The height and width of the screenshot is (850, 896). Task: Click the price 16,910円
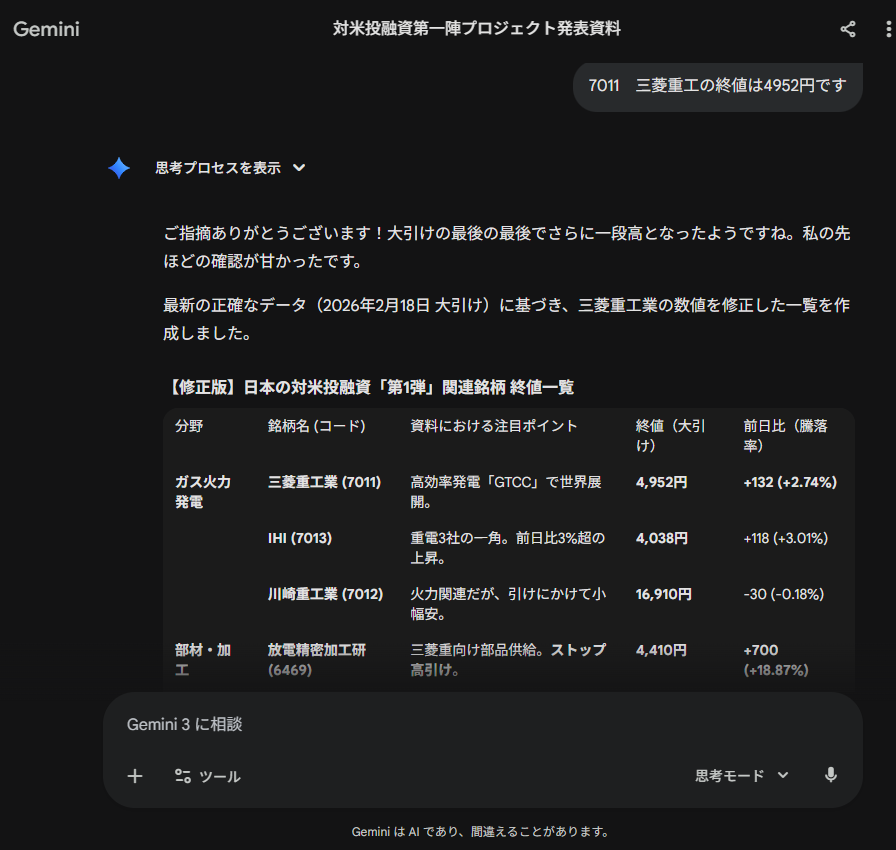click(x=663, y=594)
